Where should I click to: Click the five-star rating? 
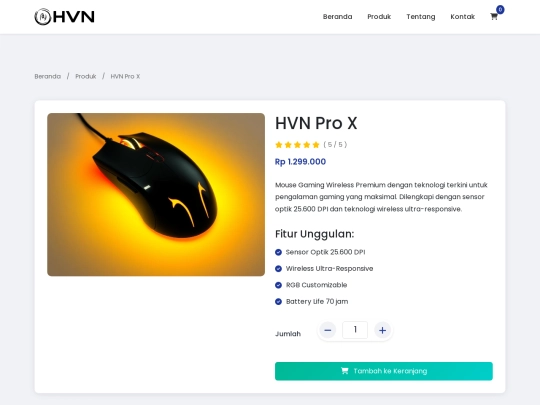(x=298, y=145)
